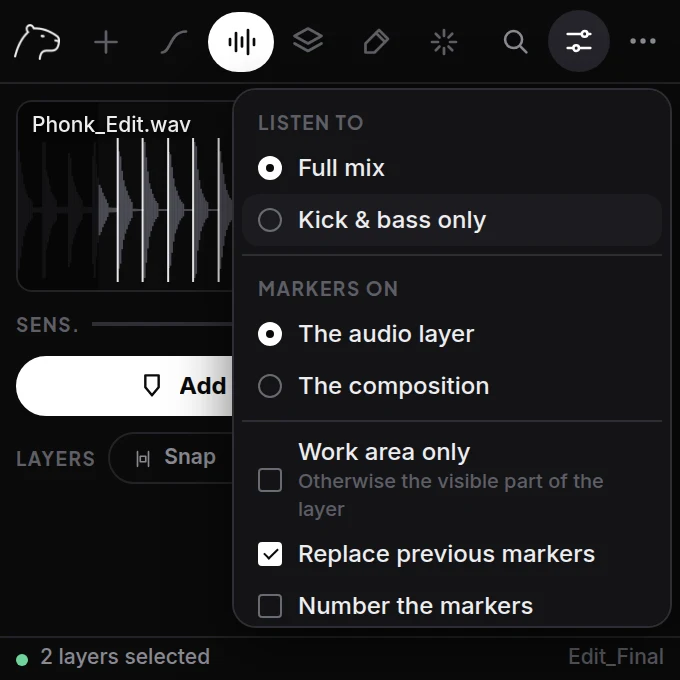Adjust the SENS. sensitivity slider
The width and height of the screenshot is (680, 680).
(163, 324)
